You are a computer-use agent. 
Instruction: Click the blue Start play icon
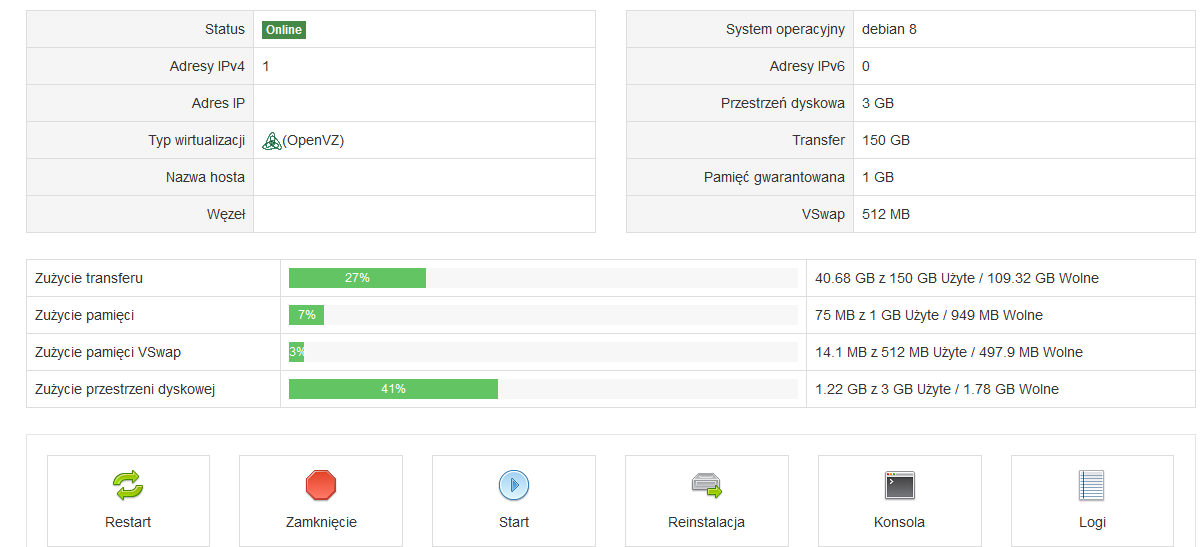coord(514,486)
